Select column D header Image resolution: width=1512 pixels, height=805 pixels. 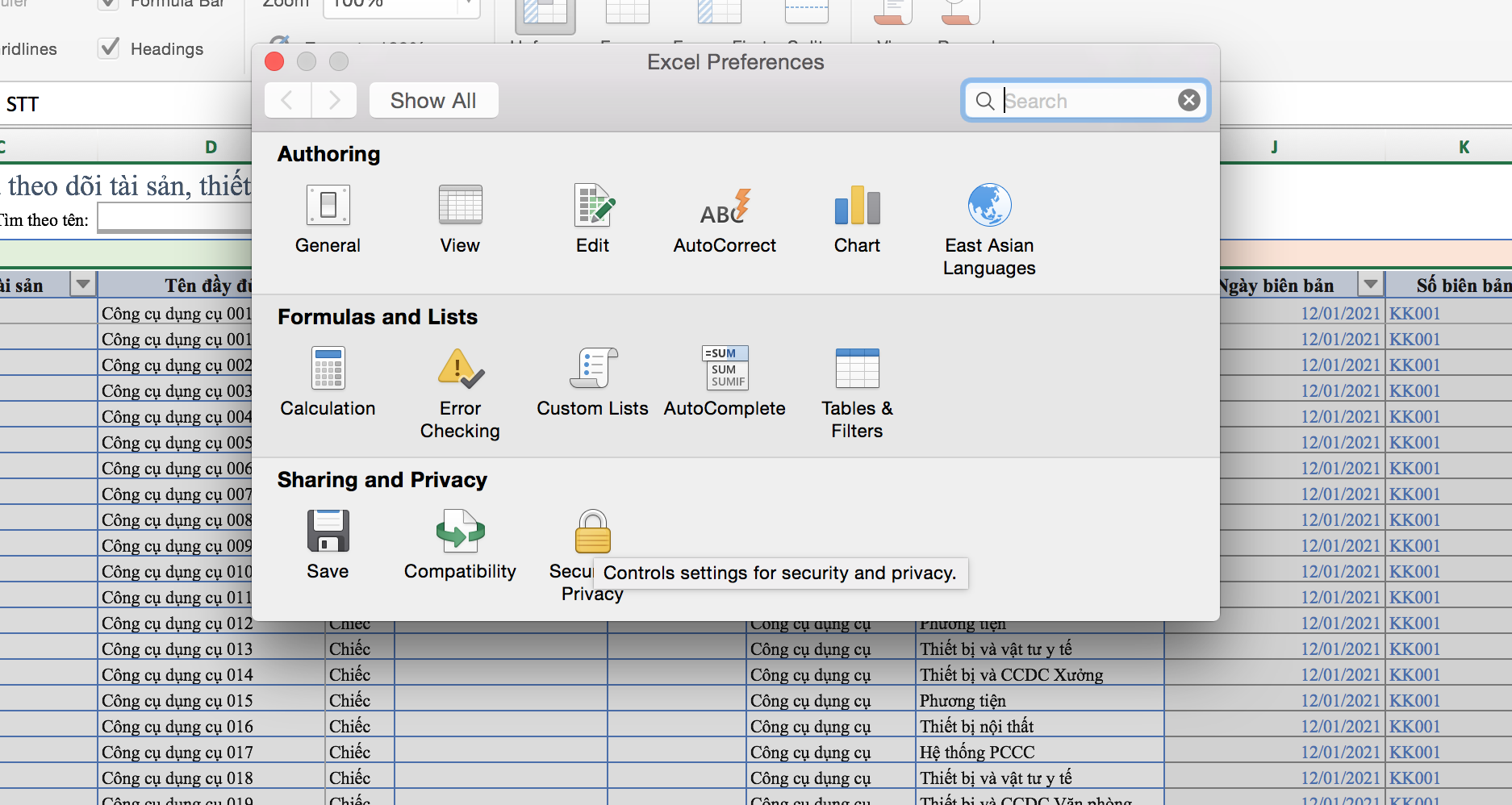pos(211,147)
